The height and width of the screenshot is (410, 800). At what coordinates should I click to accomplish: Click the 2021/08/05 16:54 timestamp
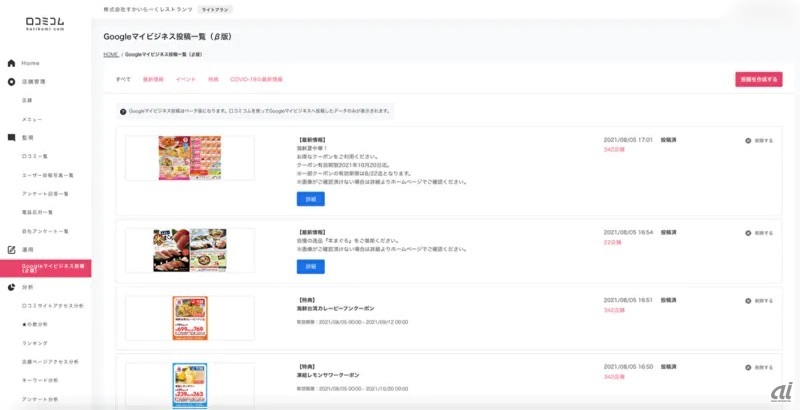coord(628,233)
